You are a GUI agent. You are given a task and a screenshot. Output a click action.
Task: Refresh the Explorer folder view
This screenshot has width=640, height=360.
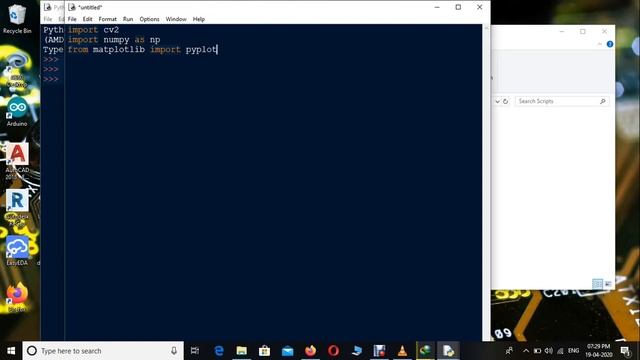pyautogui.click(x=505, y=101)
